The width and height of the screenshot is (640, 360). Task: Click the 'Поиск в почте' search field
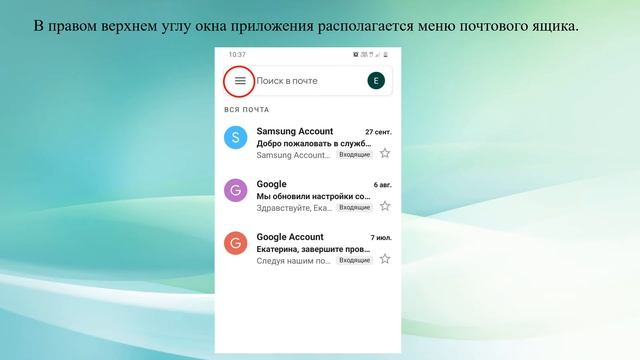[x=308, y=81]
